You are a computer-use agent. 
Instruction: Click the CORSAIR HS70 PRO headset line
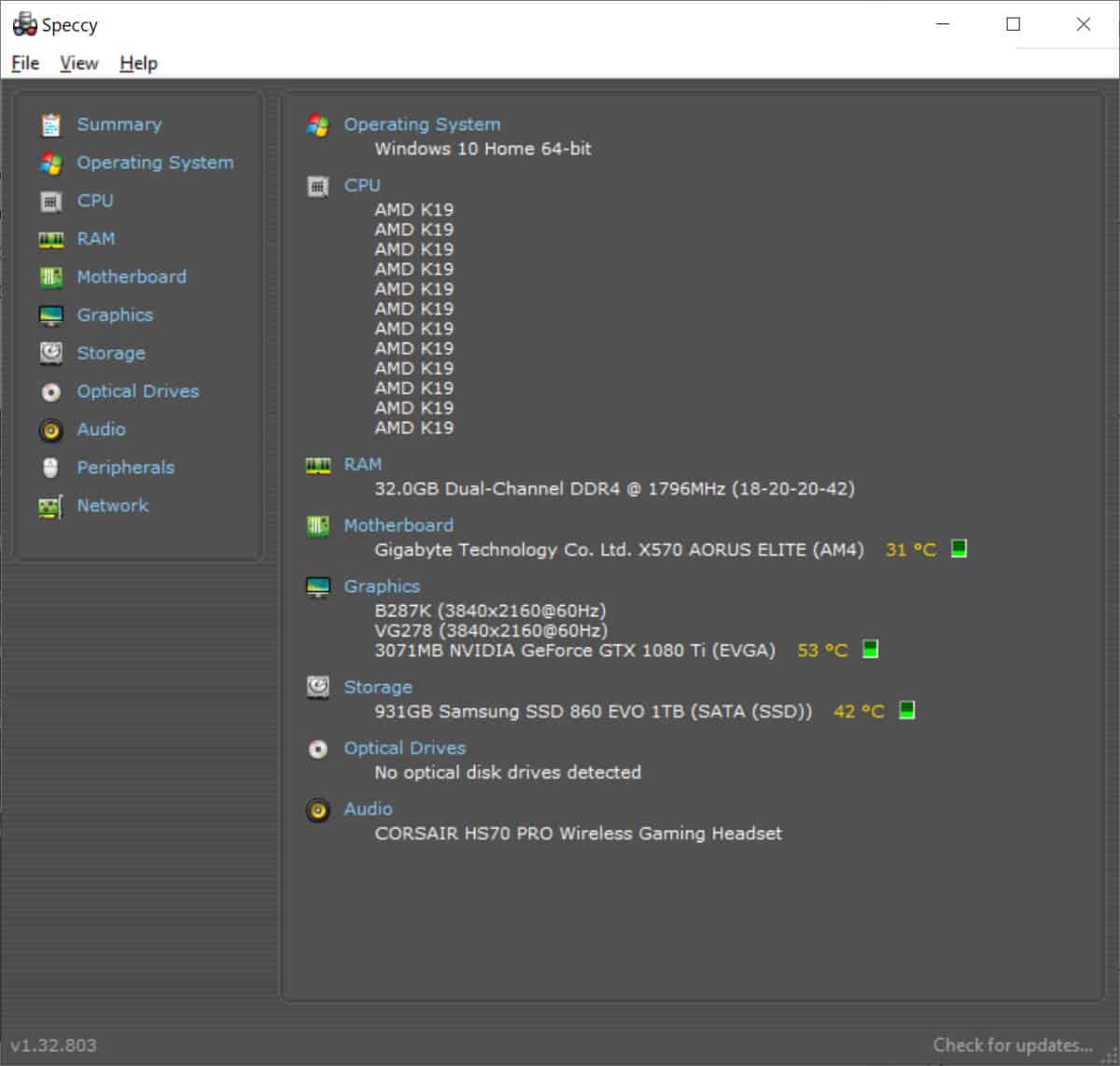[x=578, y=834]
